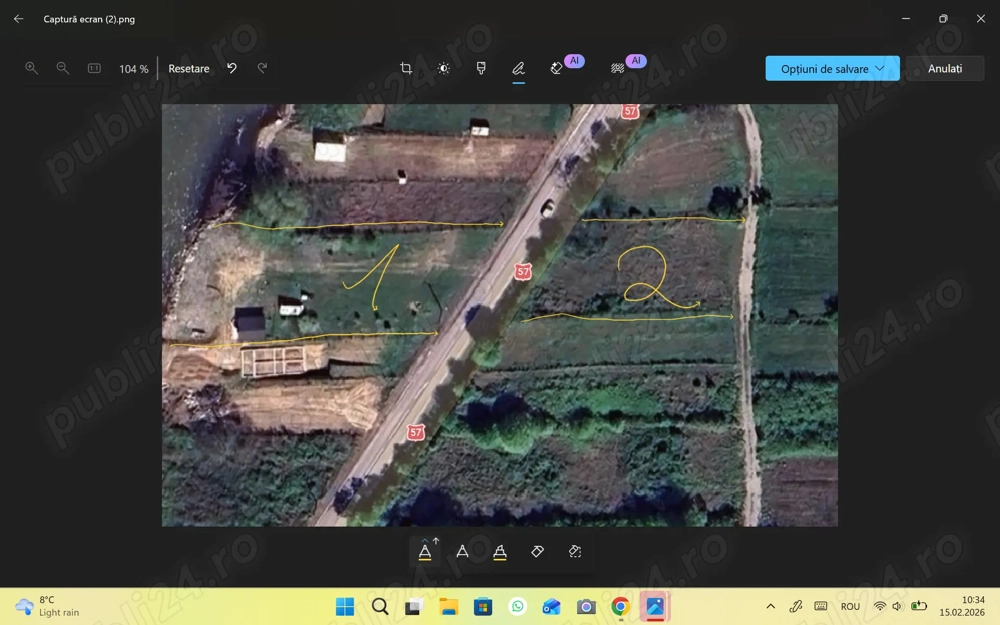1000x625 pixels.
Task: Undo the last markup stroke
Action: pos(232,68)
